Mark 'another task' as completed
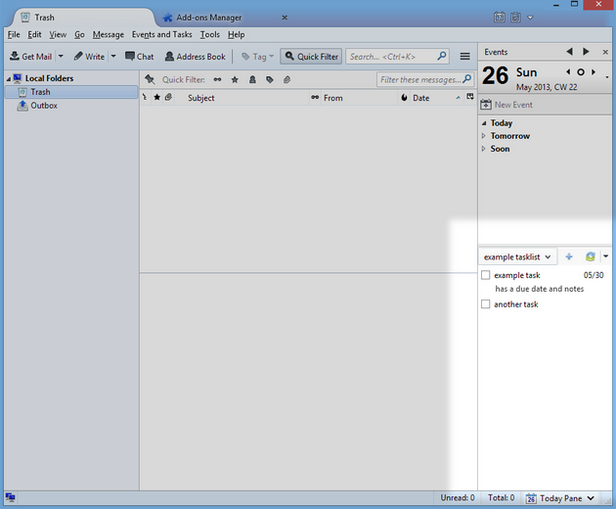The height and width of the screenshot is (509, 616). 486,304
